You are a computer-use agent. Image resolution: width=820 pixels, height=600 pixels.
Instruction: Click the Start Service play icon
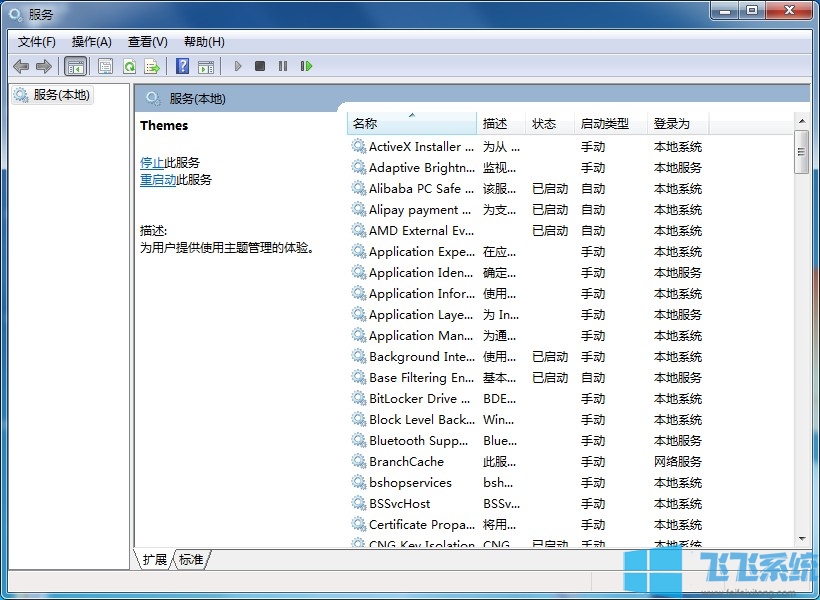pos(238,65)
